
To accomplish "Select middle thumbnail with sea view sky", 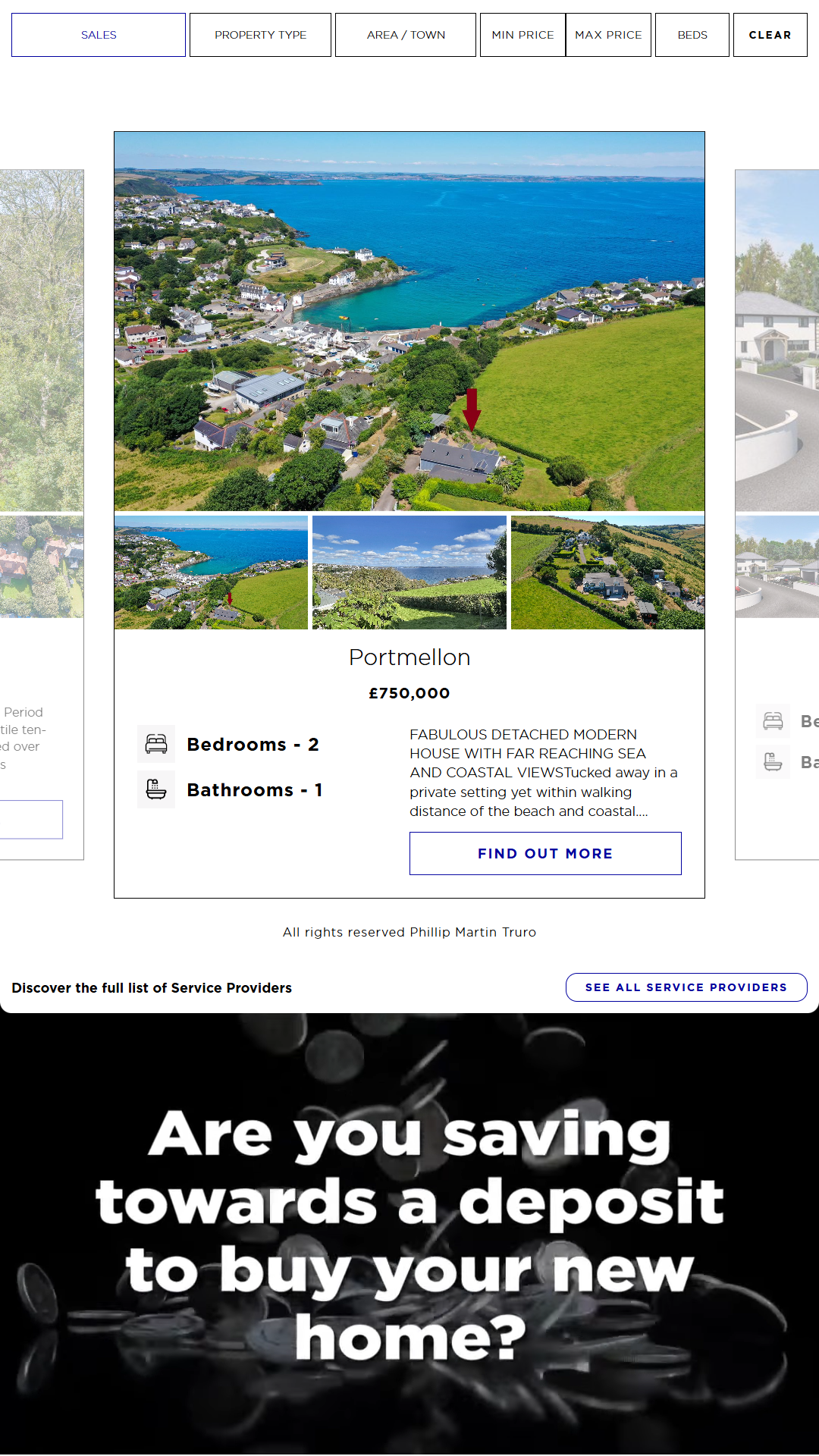I will coord(409,573).
